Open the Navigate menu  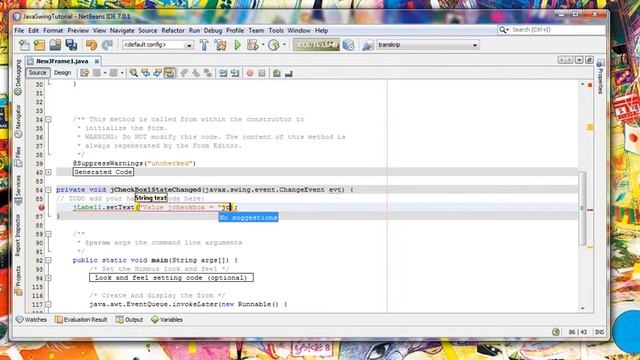(x=122, y=30)
